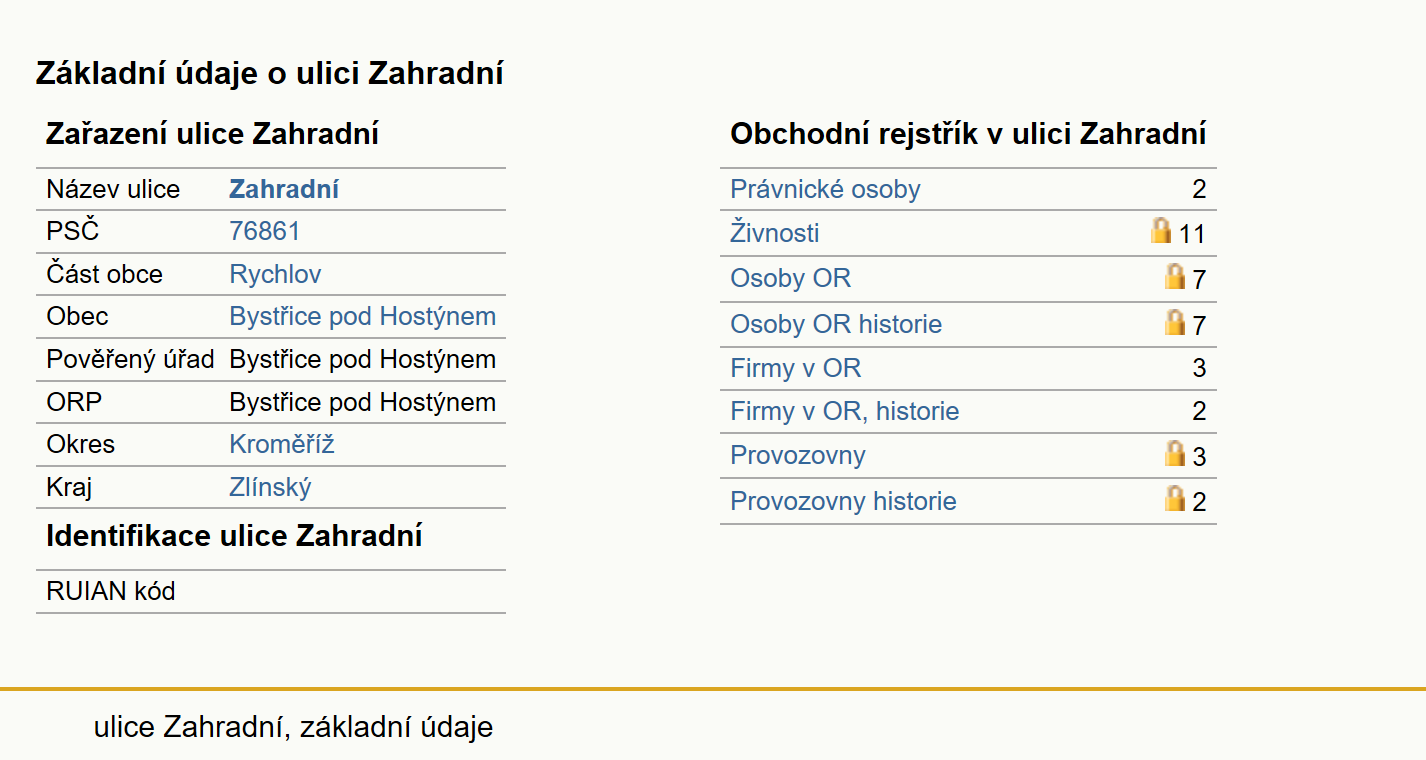Open the Osoby OR historie link

(x=836, y=324)
